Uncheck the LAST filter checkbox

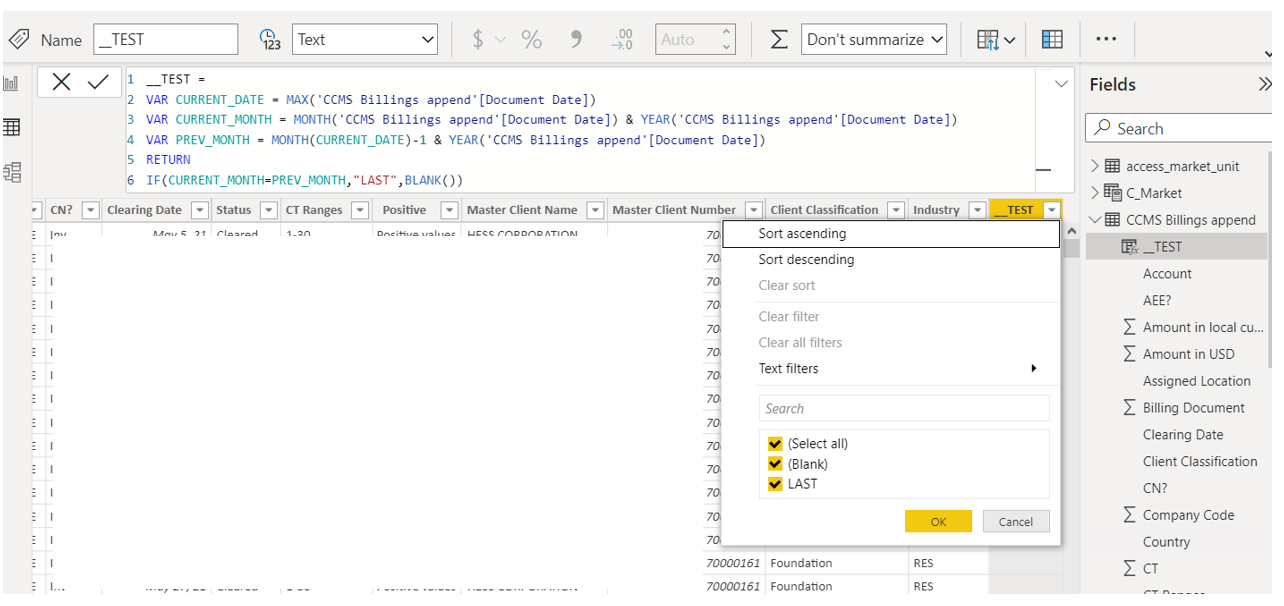[775, 484]
